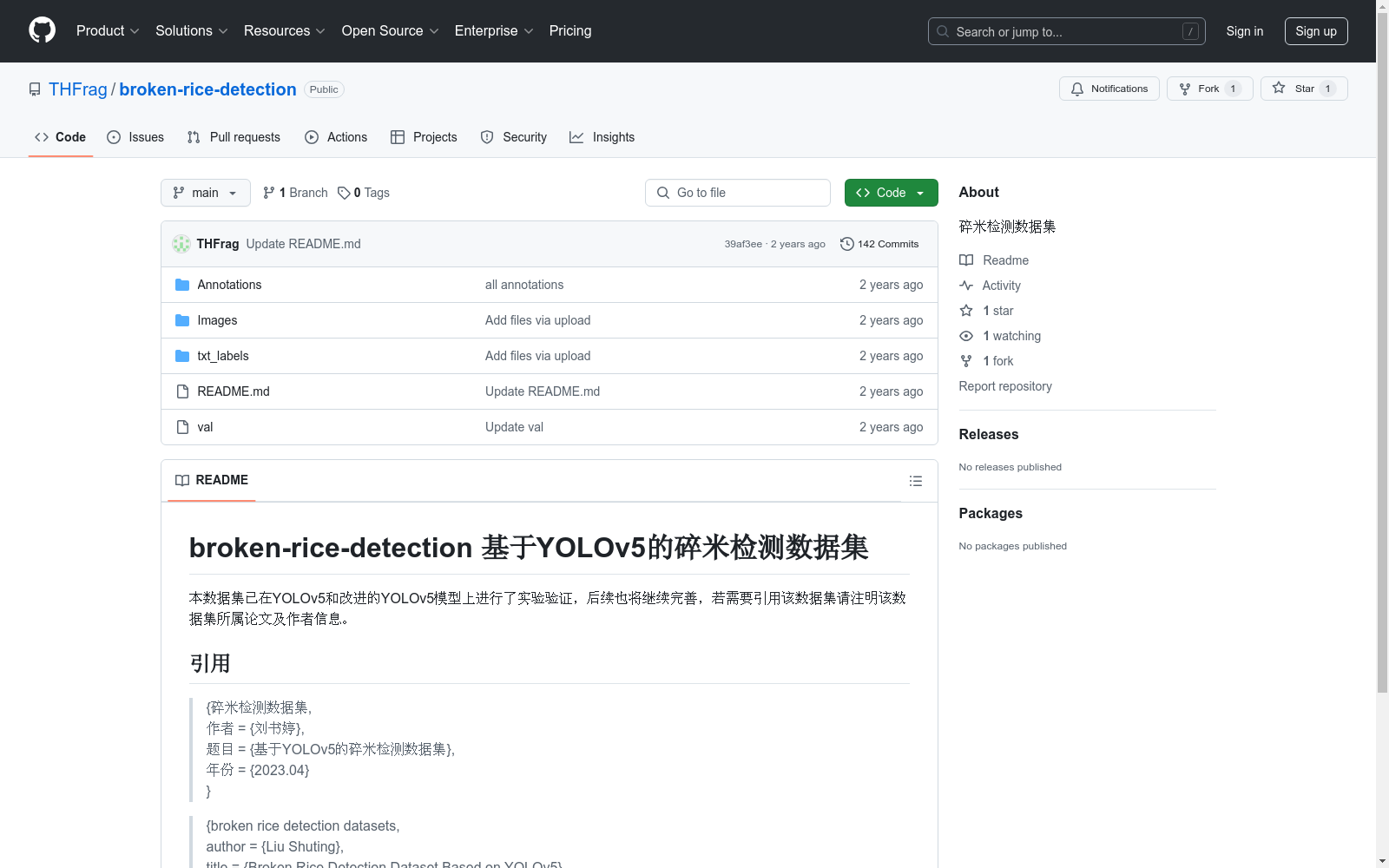Screen dimensions: 1389x868
Task: Open the broken-rice-detection repository link
Action: [x=207, y=89]
